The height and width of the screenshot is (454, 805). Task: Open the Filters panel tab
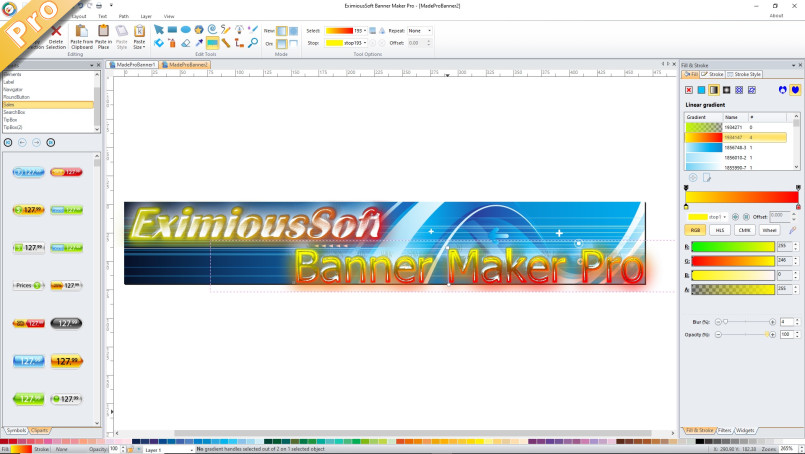coord(724,430)
